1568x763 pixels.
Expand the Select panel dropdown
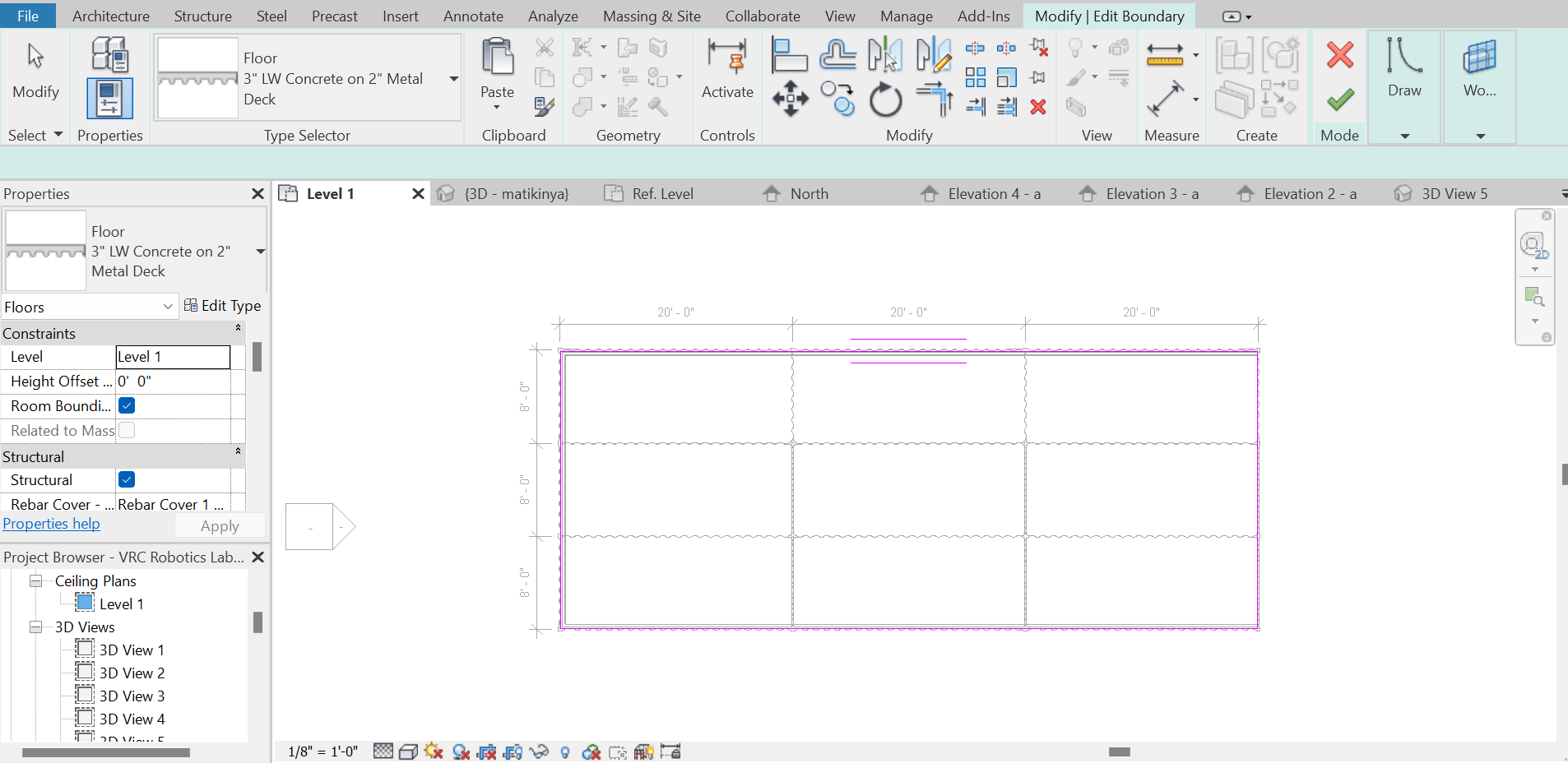58,134
